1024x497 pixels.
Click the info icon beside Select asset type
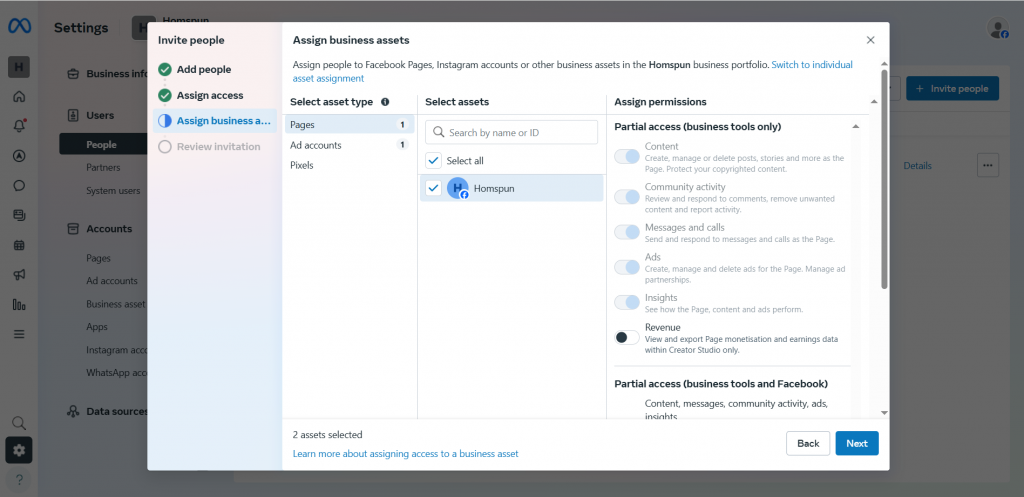coord(385,102)
